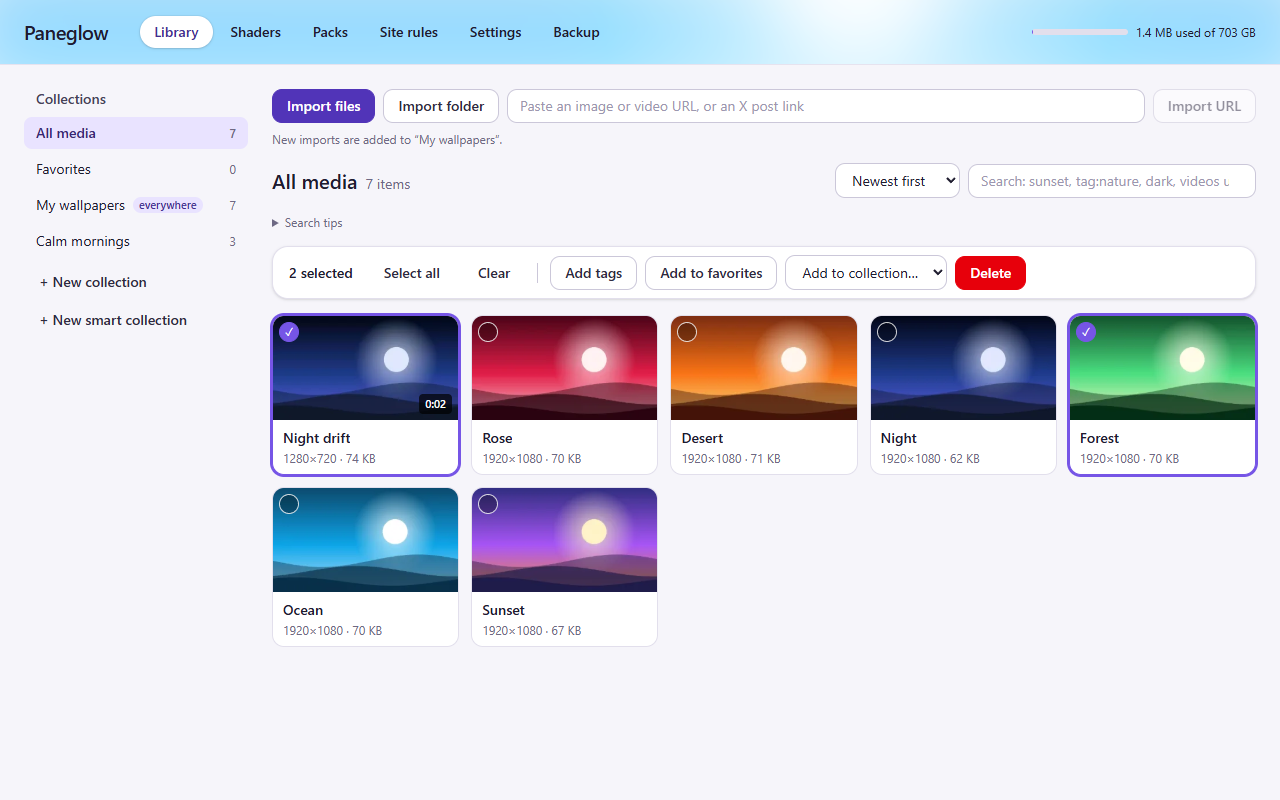Click the Import URL button
The height and width of the screenshot is (800, 1280).
tap(1204, 106)
